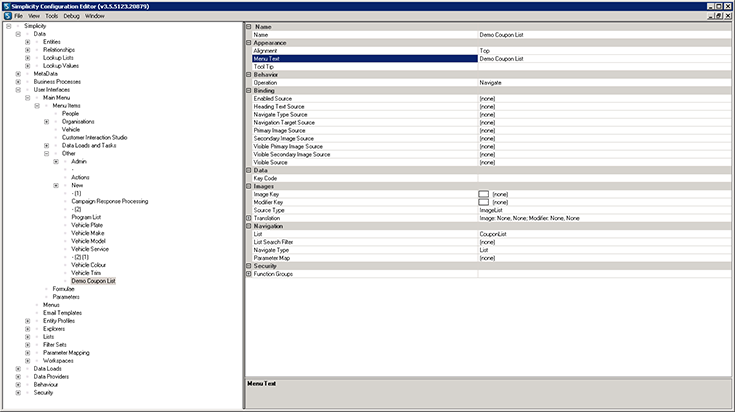Collapse the Menu Items node
This screenshot has height=412, width=735.
pos(37,106)
